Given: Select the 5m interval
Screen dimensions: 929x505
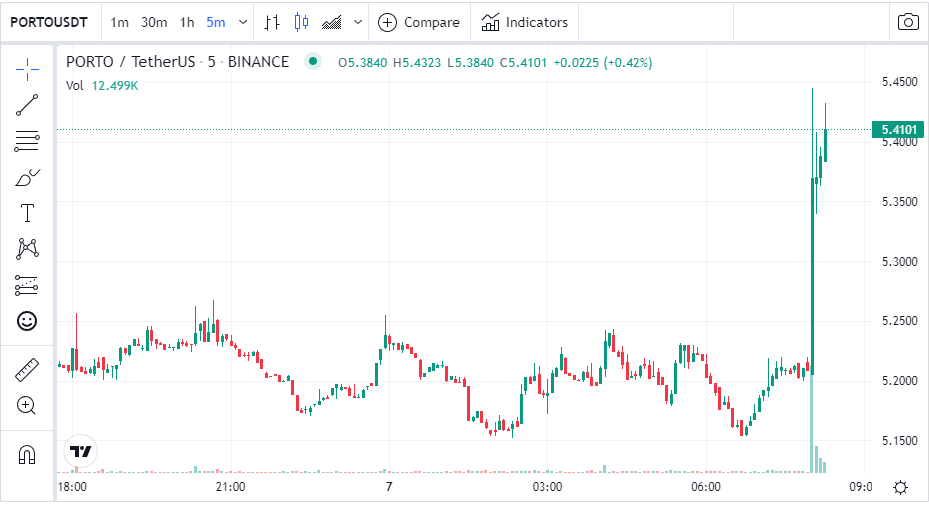Looking at the screenshot, I should tap(216, 23).
